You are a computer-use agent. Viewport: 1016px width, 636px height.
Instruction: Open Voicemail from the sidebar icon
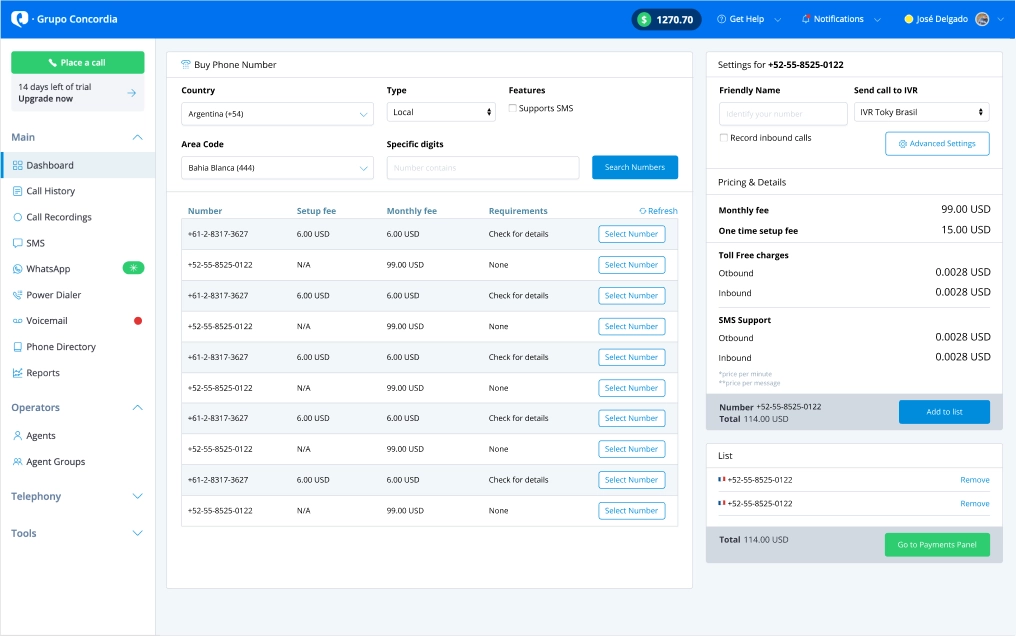[x=17, y=321]
